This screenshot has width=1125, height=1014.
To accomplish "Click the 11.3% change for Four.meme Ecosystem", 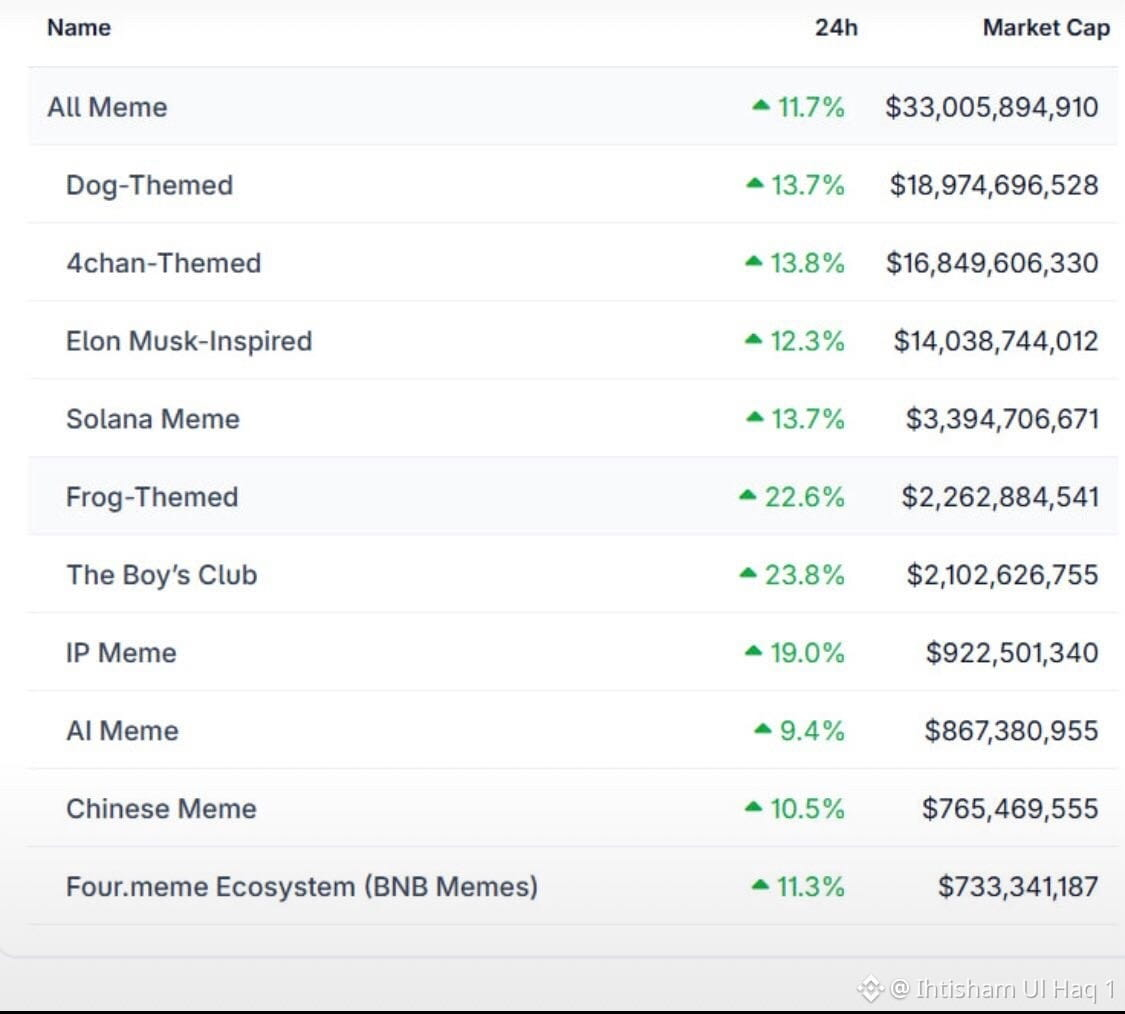I will coord(798,887).
